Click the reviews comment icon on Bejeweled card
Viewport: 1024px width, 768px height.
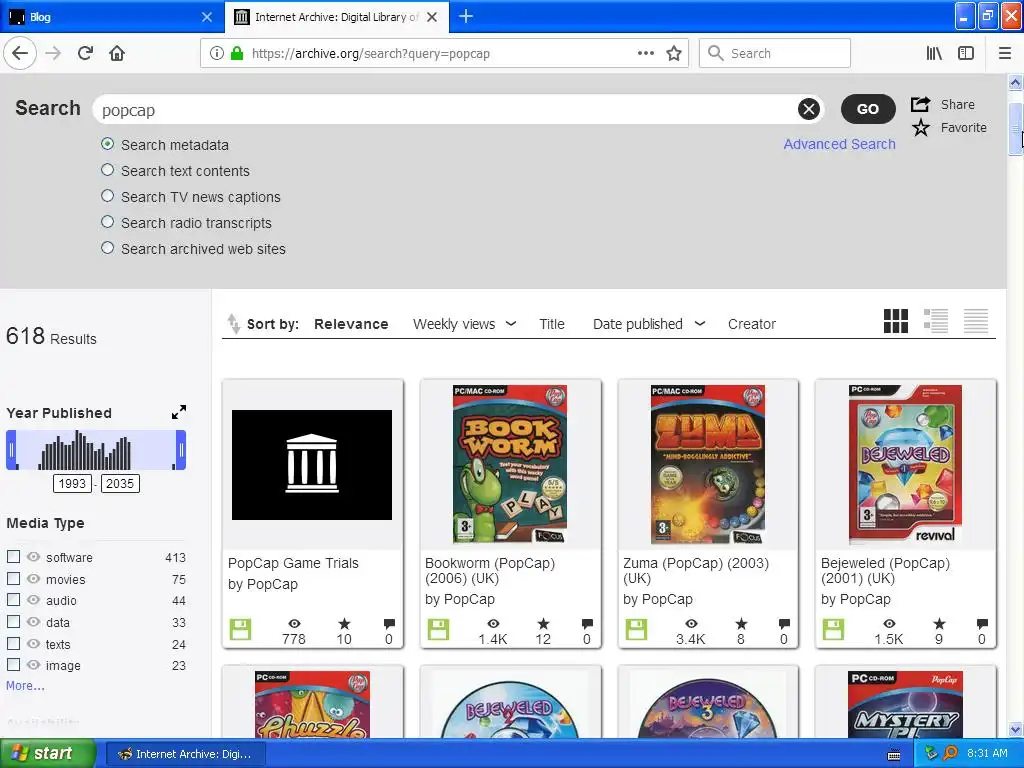pos(982,624)
